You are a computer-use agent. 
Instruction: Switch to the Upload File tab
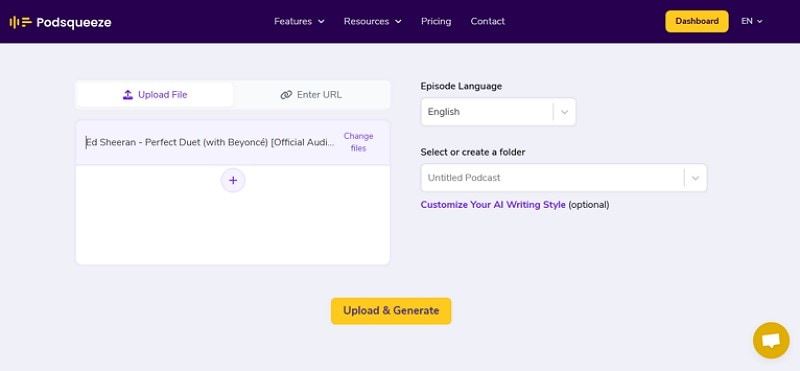pos(155,95)
